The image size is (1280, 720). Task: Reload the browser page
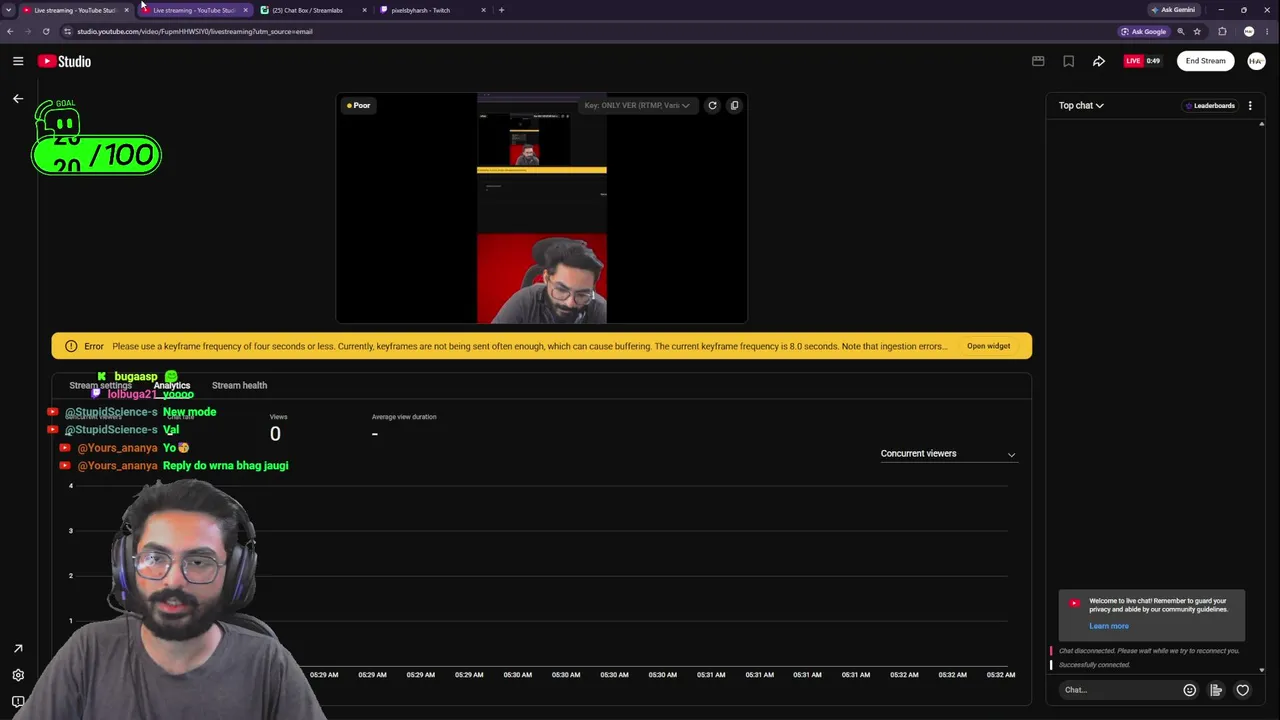(x=46, y=31)
